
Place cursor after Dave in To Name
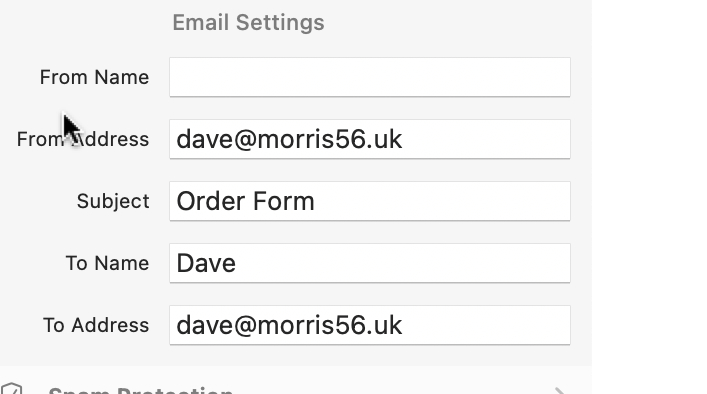coord(237,263)
